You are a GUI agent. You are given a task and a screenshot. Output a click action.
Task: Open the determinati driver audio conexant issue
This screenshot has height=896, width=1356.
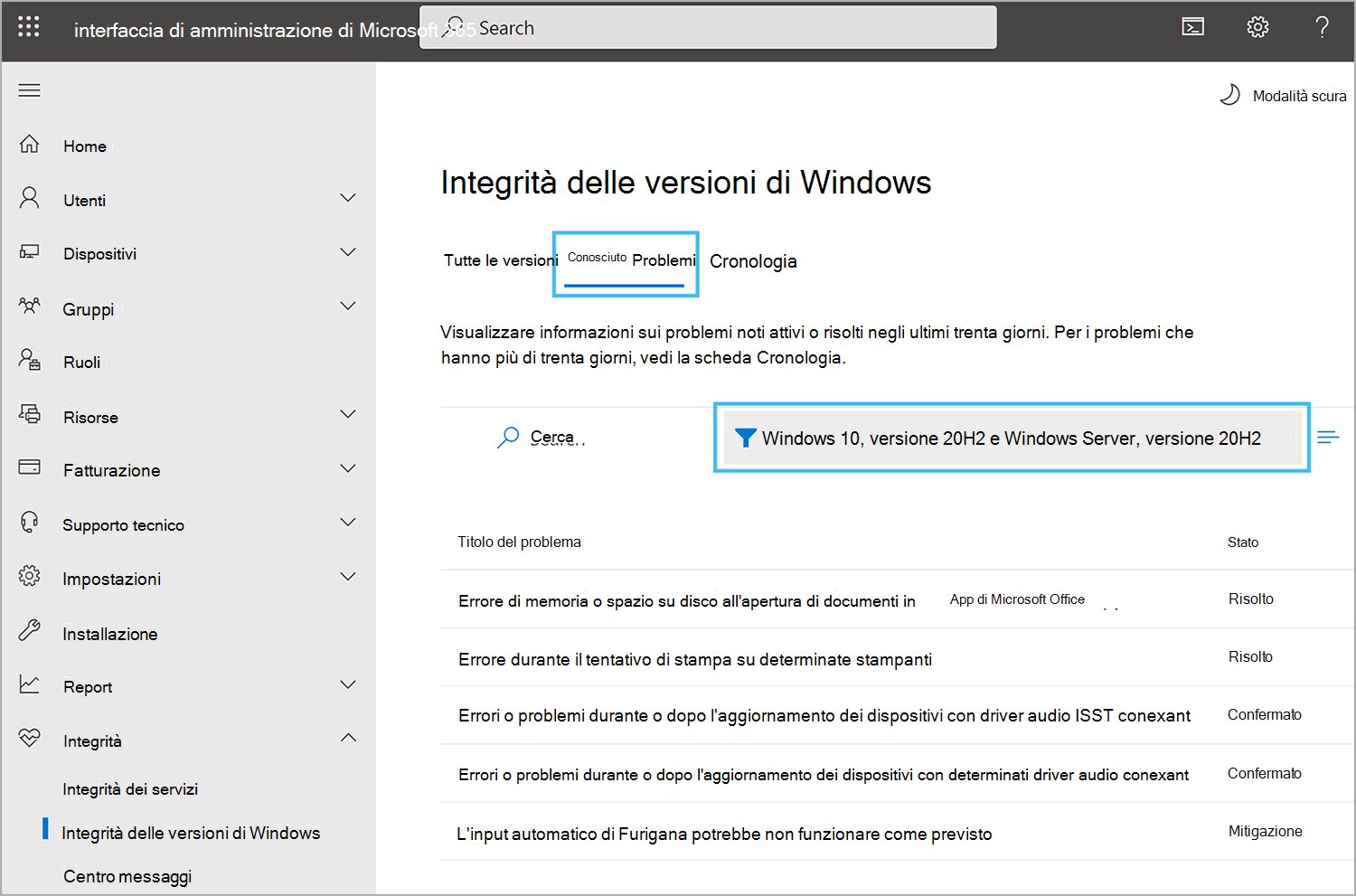824,775
